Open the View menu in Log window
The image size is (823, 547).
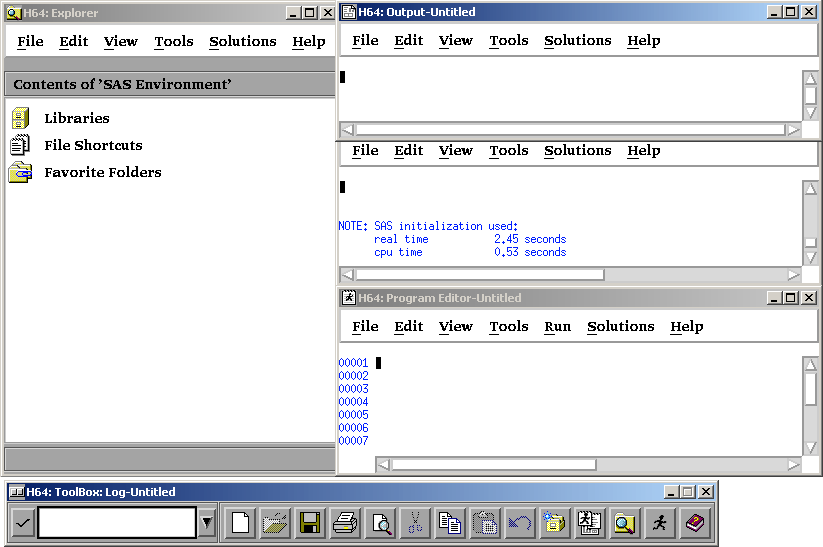coord(456,151)
